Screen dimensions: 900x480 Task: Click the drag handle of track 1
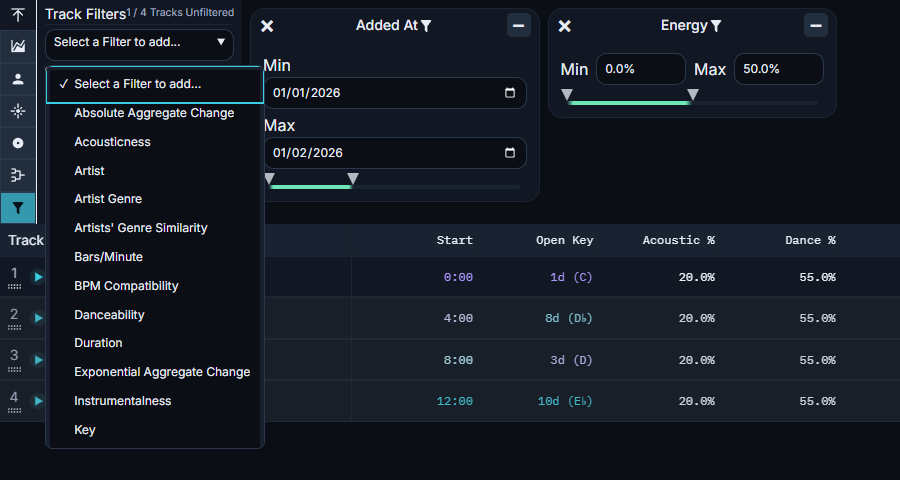pos(14,286)
